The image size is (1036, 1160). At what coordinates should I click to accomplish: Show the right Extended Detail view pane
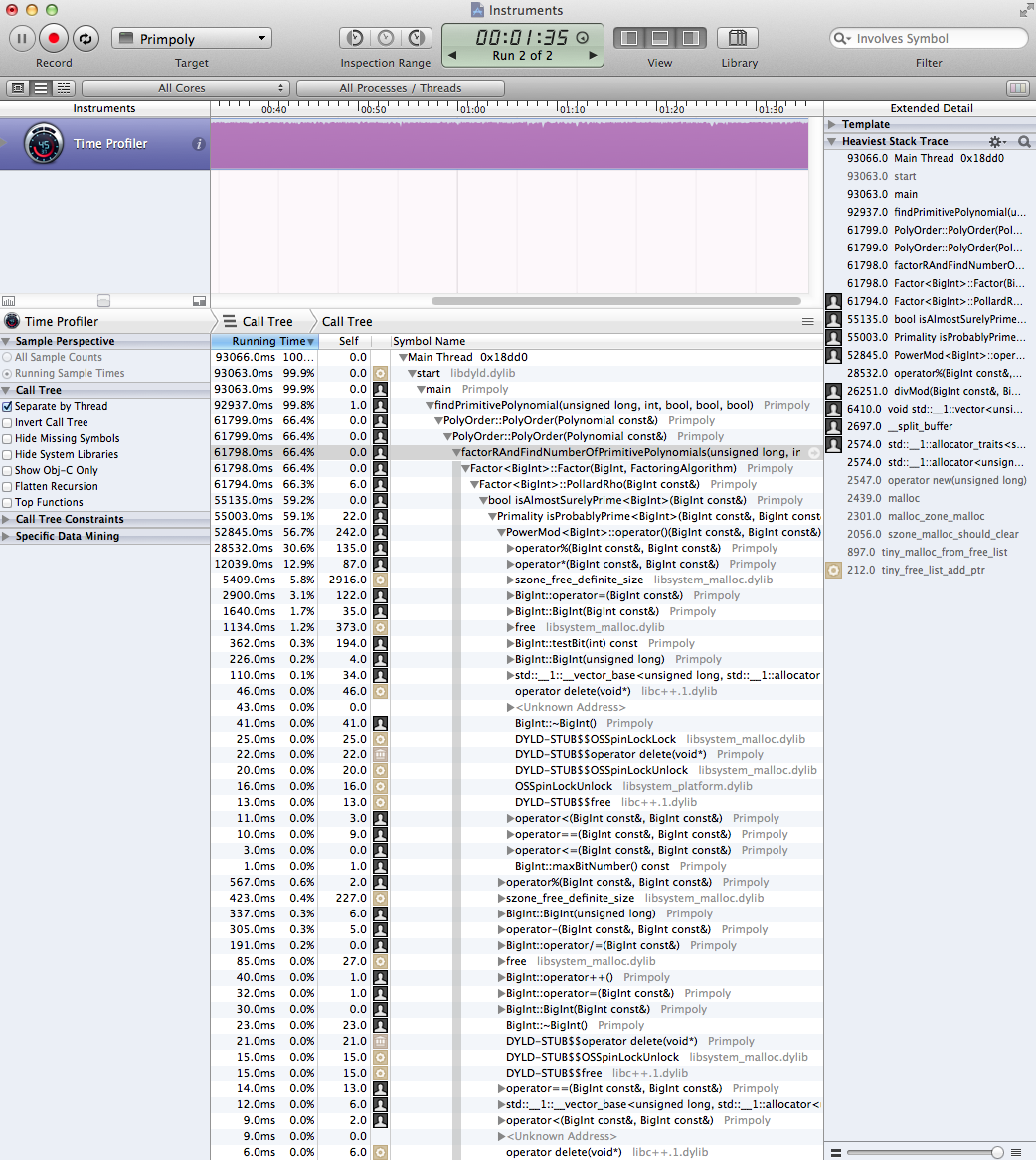[x=691, y=39]
